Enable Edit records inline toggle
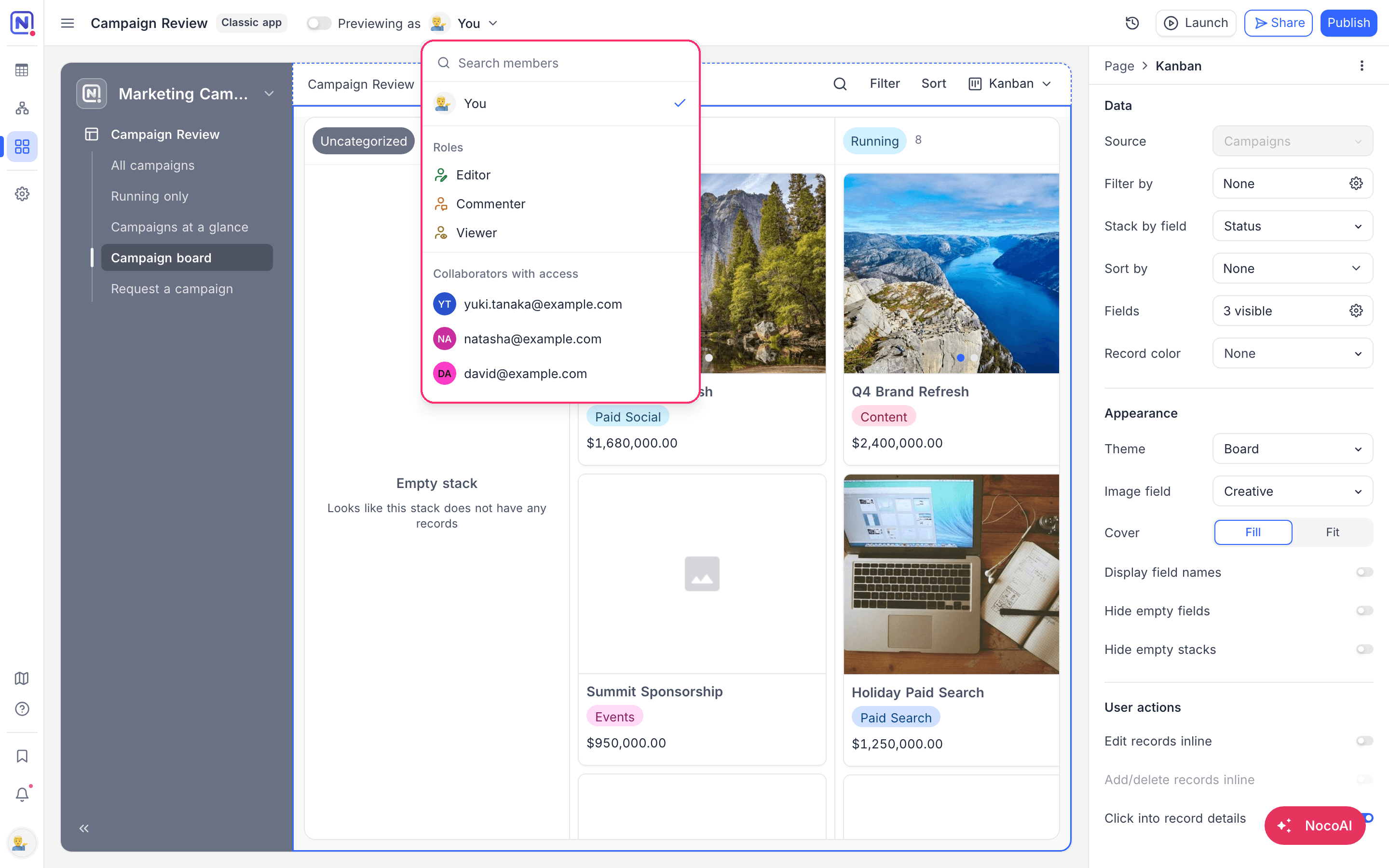 pyautogui.click(x=1364, y=741)
